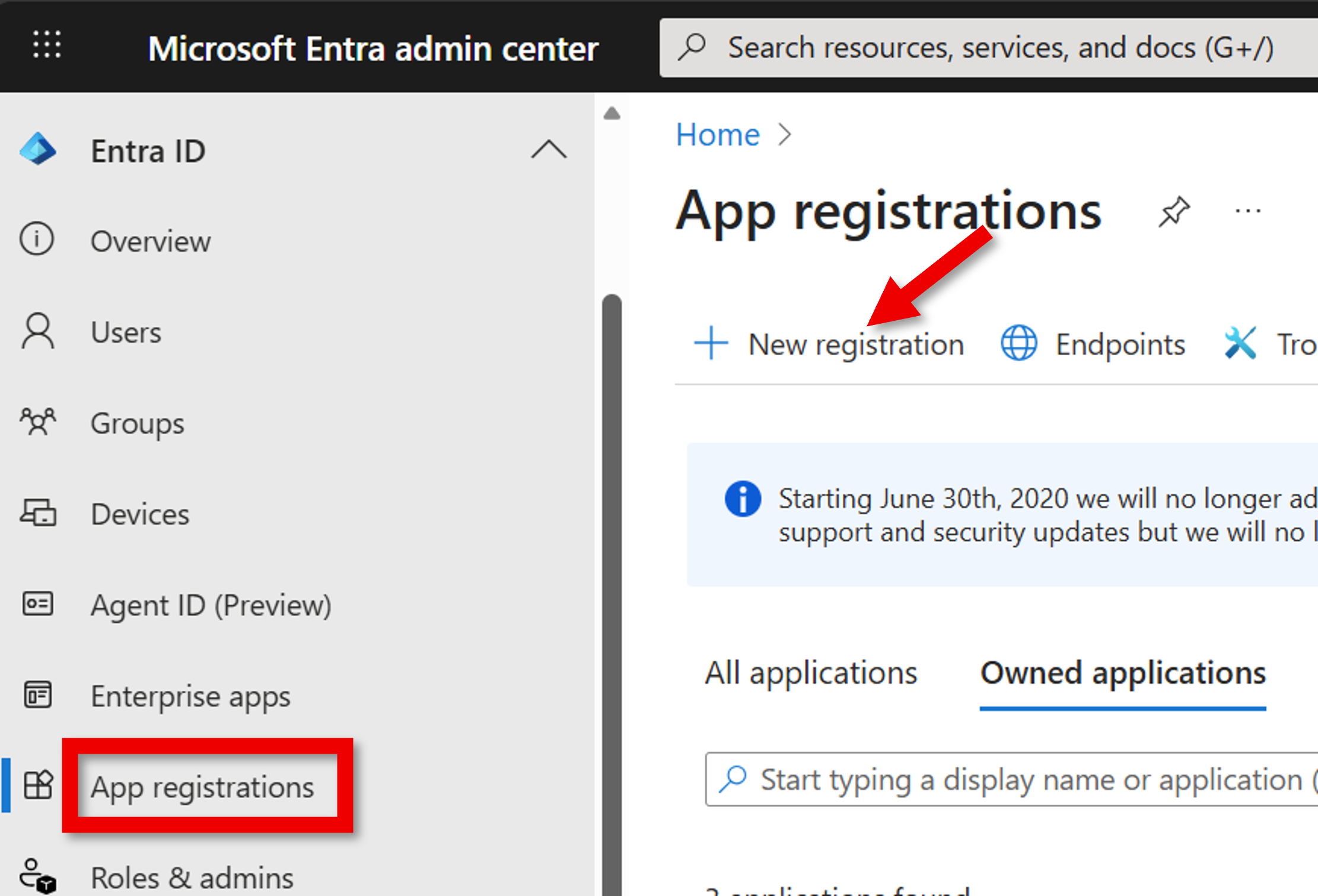Screen dimensions: 1318x896
Task: Click the Roles & admins icon
Action: (38, 876)
